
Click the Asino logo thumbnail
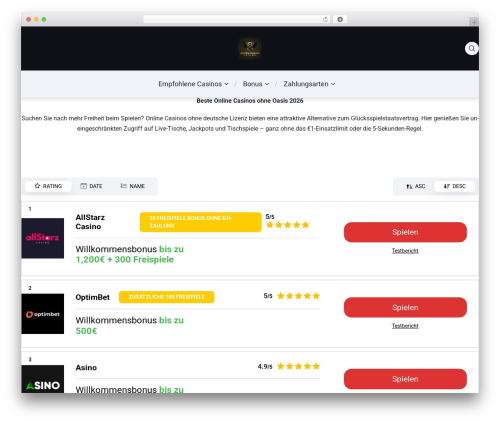43,379
